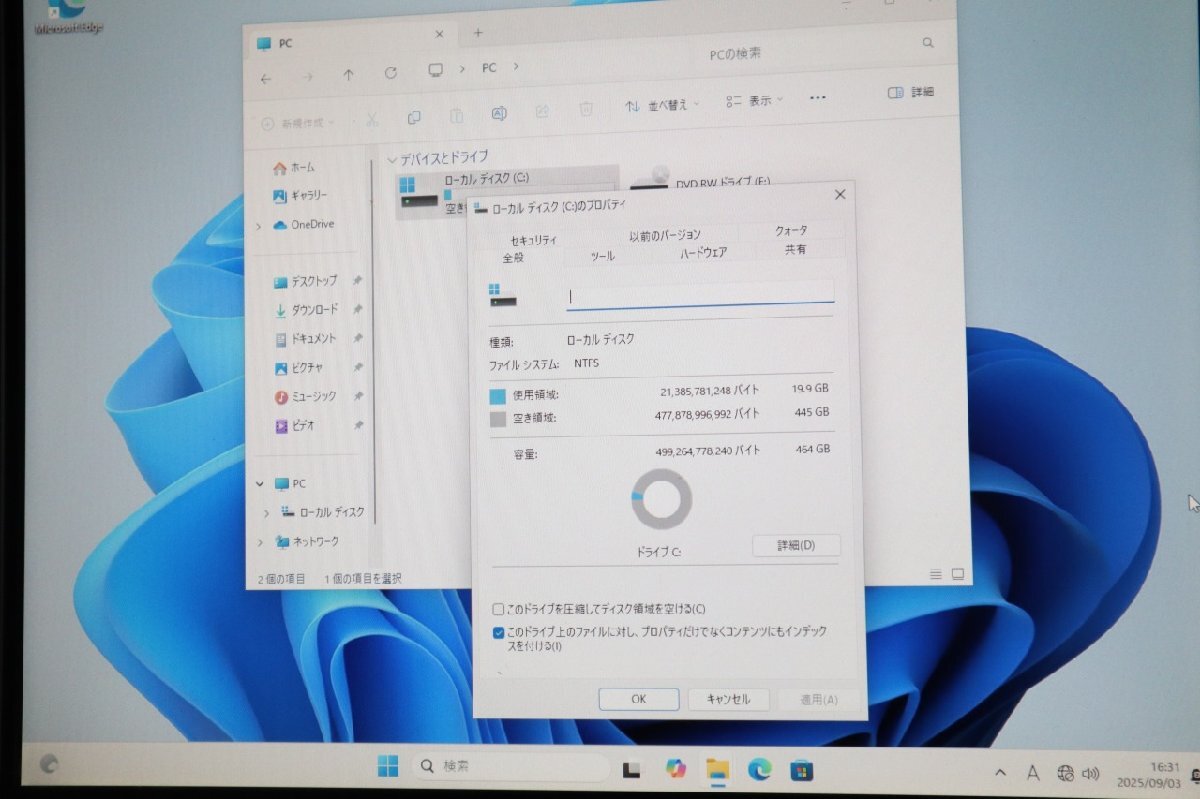Screen dimensions: 1200x799
Task: Close the Local Disk properties dialog
Action: click(840, 195)
